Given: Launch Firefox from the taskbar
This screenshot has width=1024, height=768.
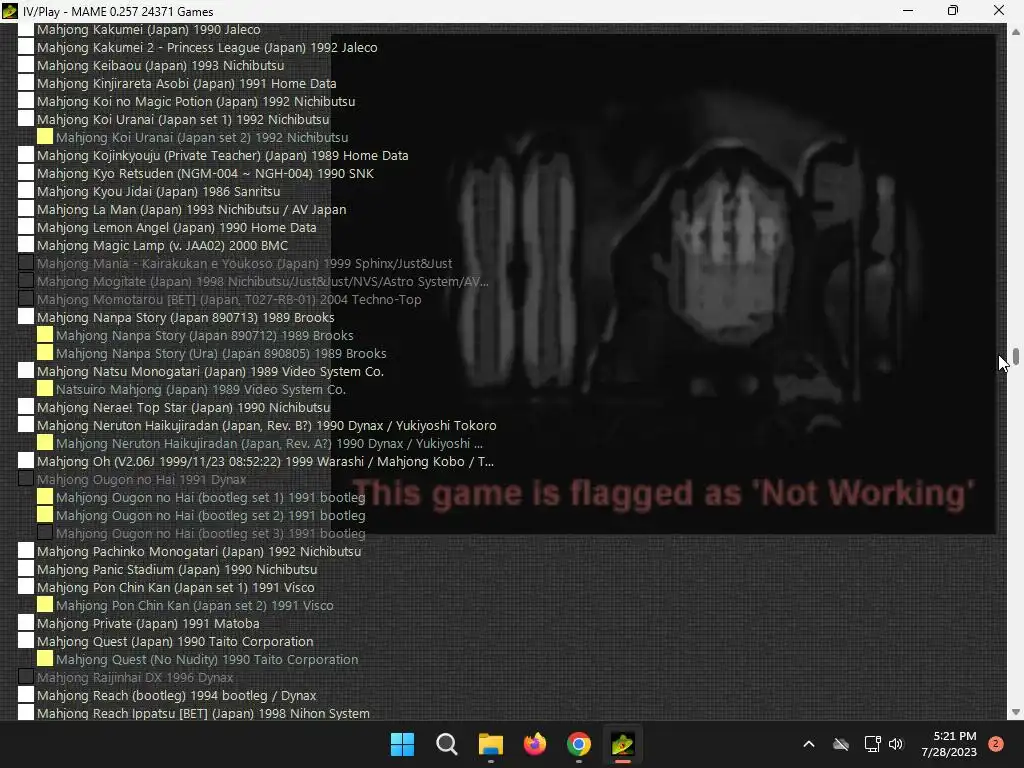Looking at the screenshot, I should click(535, 744).
